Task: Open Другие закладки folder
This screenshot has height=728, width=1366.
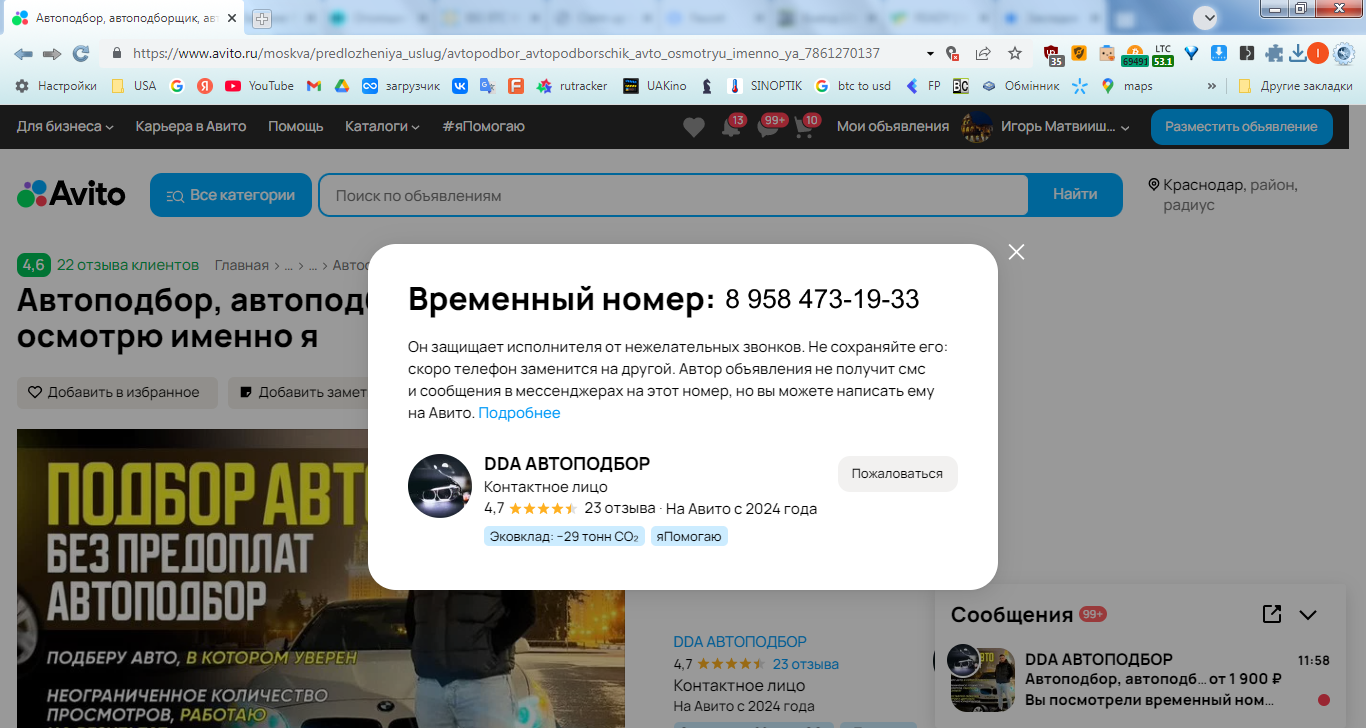Action: click(x=1295, y=86)
